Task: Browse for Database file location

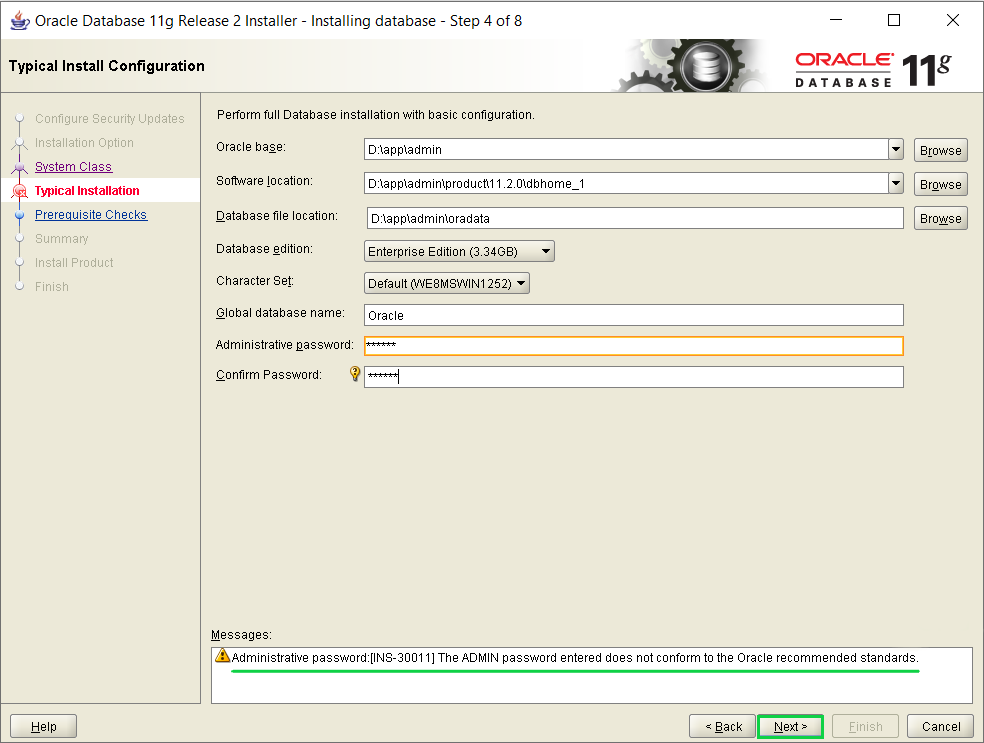Action: click(940, 218)
